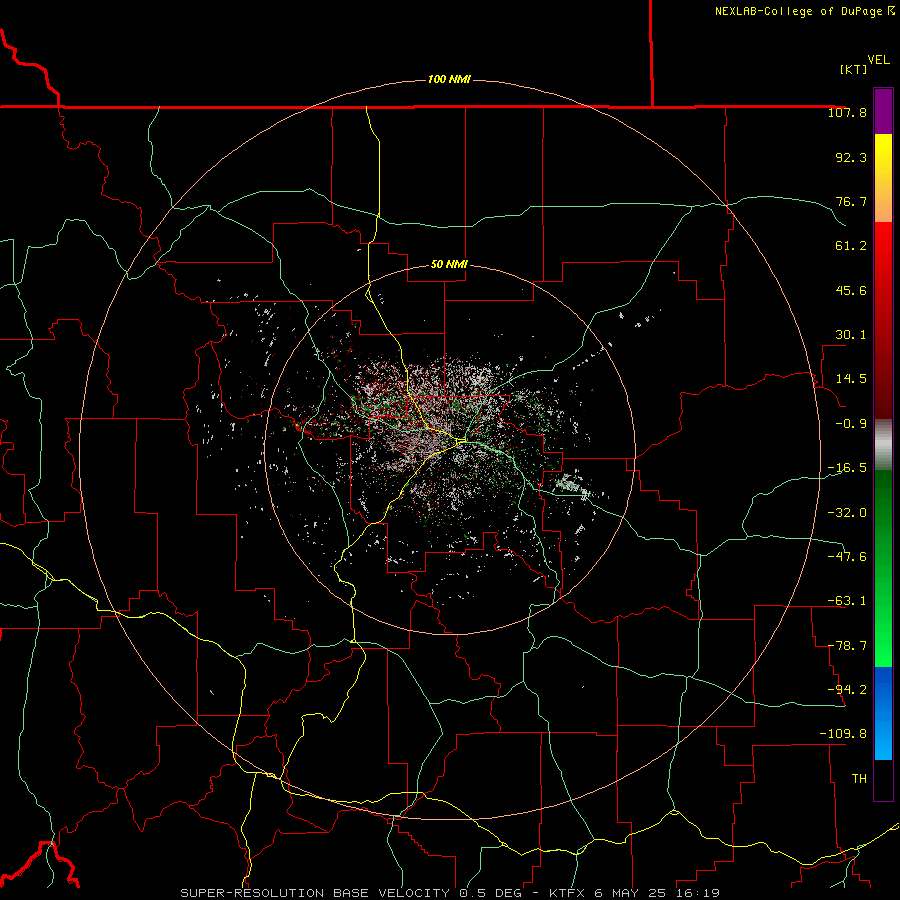Click the VEL legend title
The width and height of the screenshot is (900, 900).
(x=878, y=60)
